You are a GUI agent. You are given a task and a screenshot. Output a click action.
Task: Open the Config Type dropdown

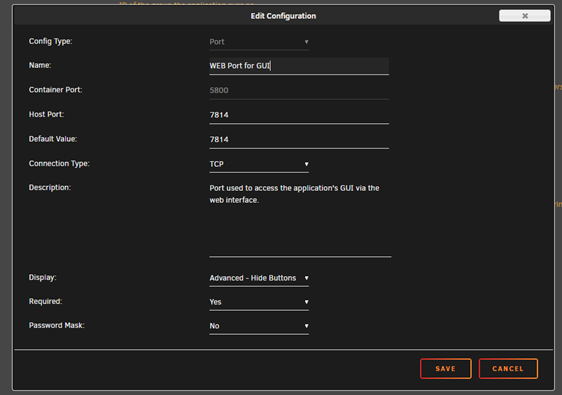[x=259, y=42]
